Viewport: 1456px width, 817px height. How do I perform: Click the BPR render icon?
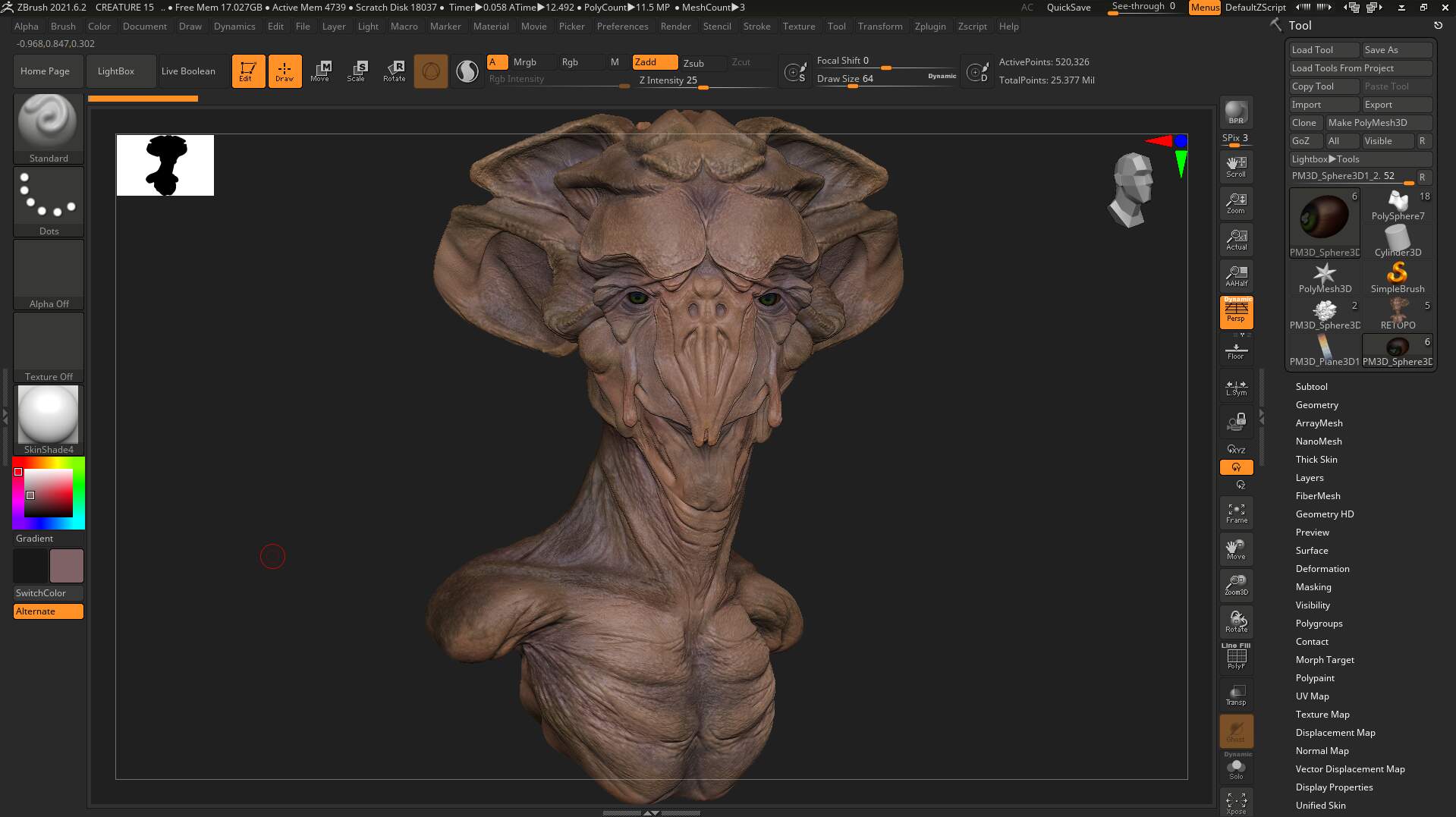coord(1236,112)
